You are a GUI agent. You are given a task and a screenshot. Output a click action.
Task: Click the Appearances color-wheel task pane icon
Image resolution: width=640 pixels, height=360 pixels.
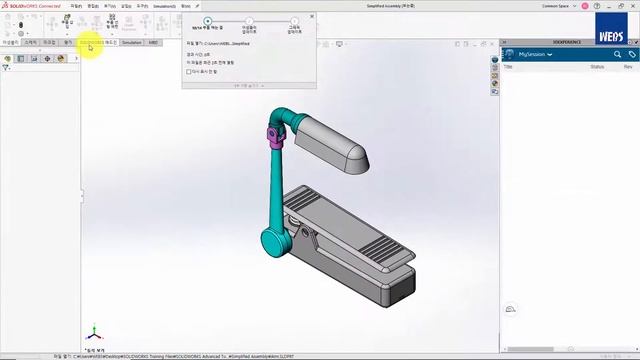click(x=495, y=84)
